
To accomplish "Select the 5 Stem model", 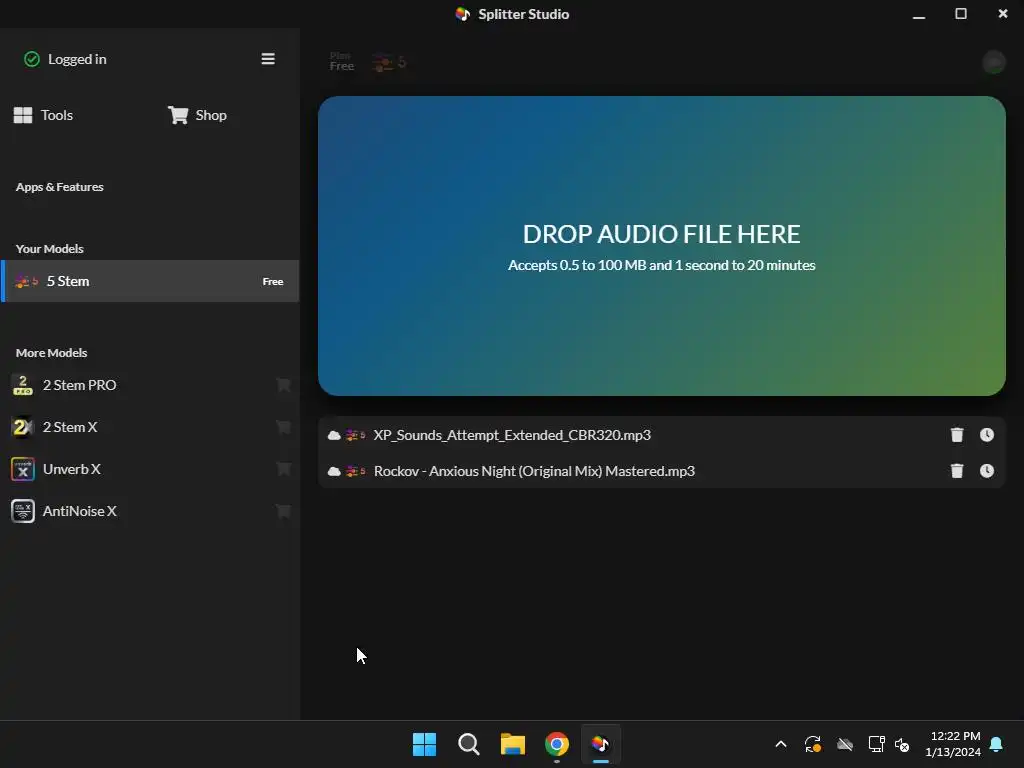I will click(150, 281).
